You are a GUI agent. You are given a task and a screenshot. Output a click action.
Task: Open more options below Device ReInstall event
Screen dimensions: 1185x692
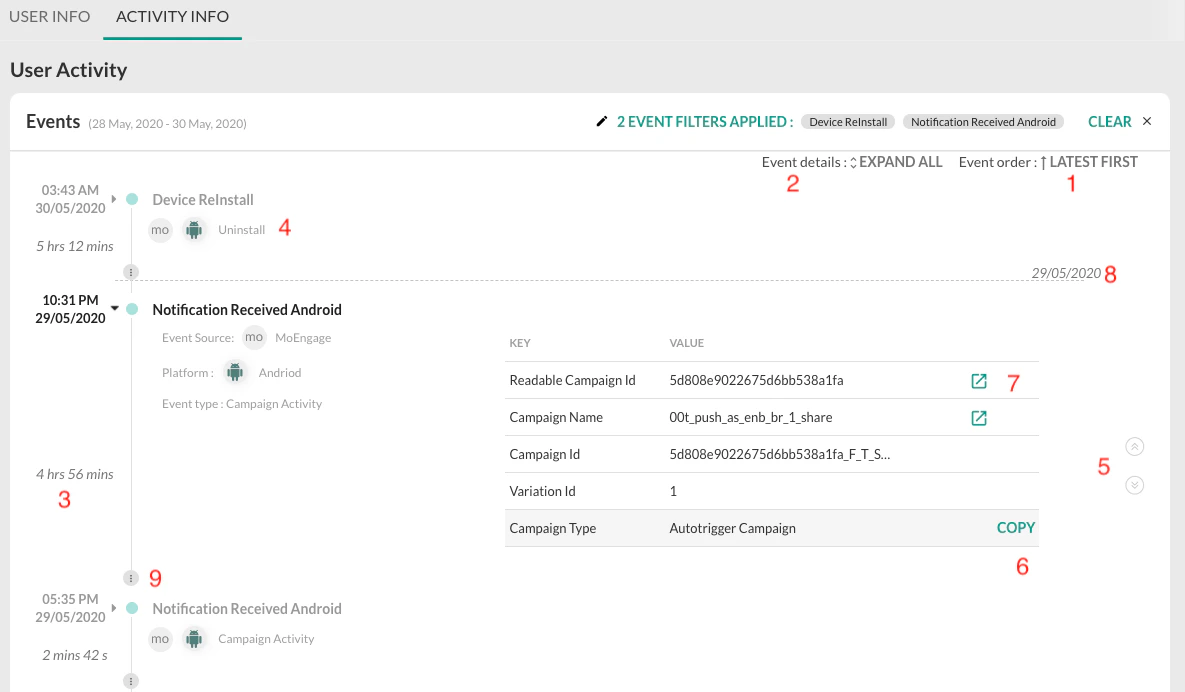[x=131, y=272]
